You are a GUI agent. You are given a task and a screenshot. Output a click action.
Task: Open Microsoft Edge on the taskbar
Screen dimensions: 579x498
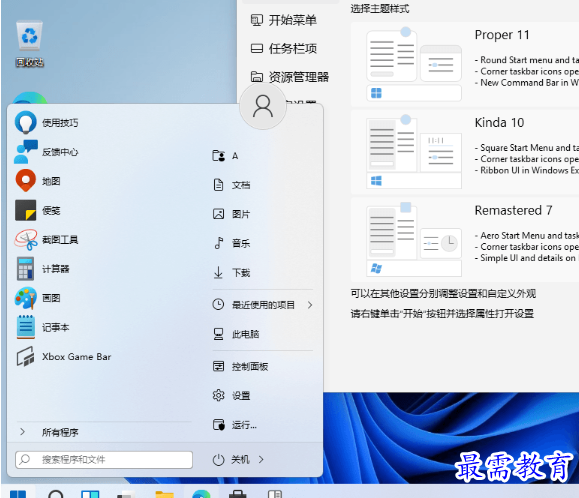click(x=201, y=494)
